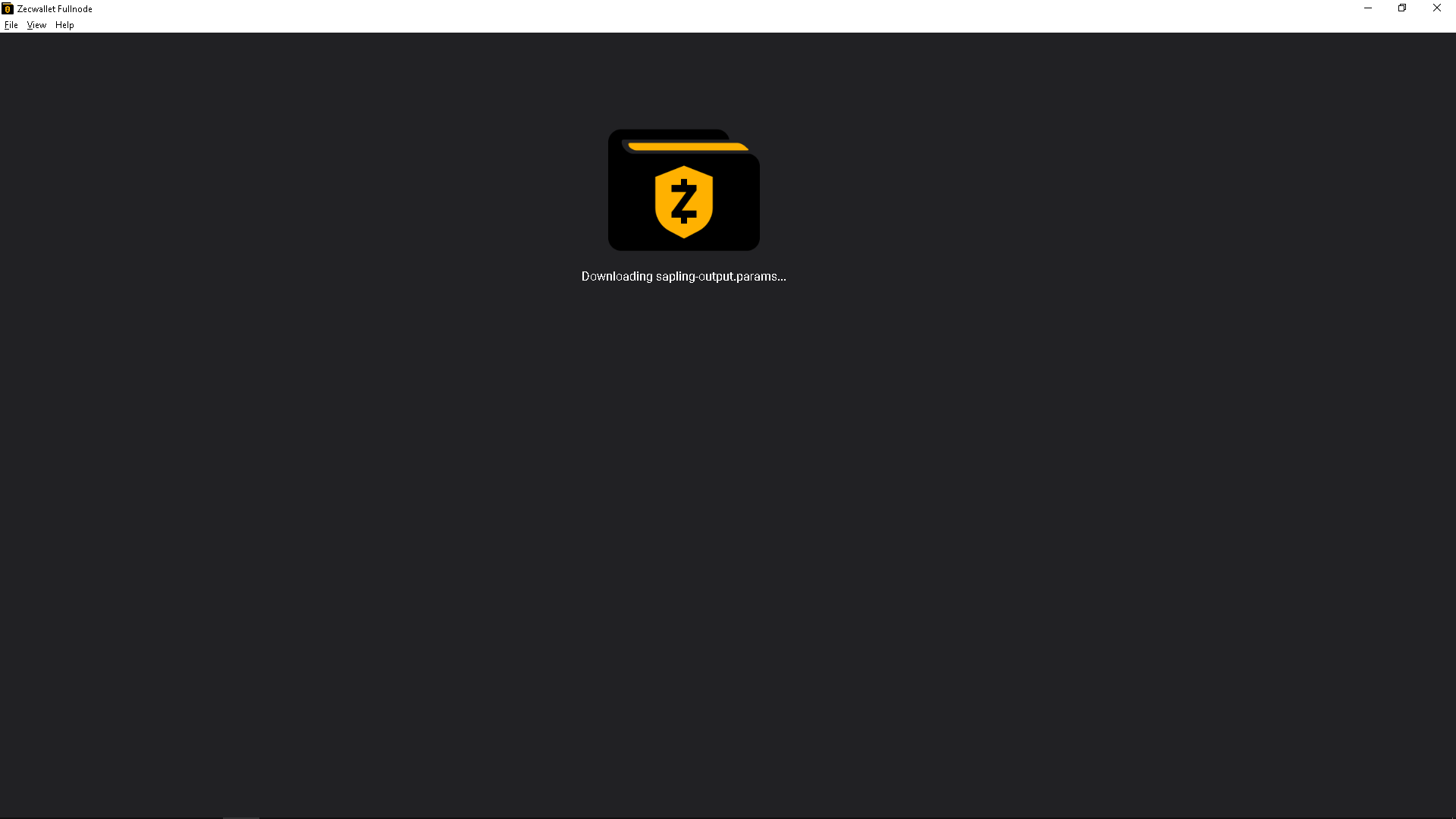Viewport: 1456px width, 819px height.
Task: Close the Zecwallet Fullnode window
Action: (x=1436, y=8)
